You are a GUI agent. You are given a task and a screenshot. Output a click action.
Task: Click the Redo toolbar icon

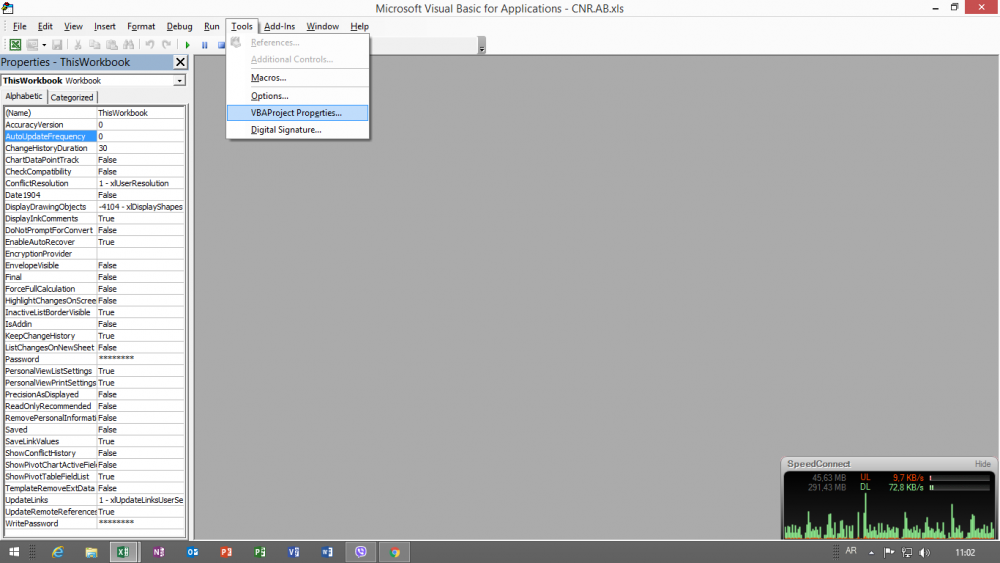166,45
